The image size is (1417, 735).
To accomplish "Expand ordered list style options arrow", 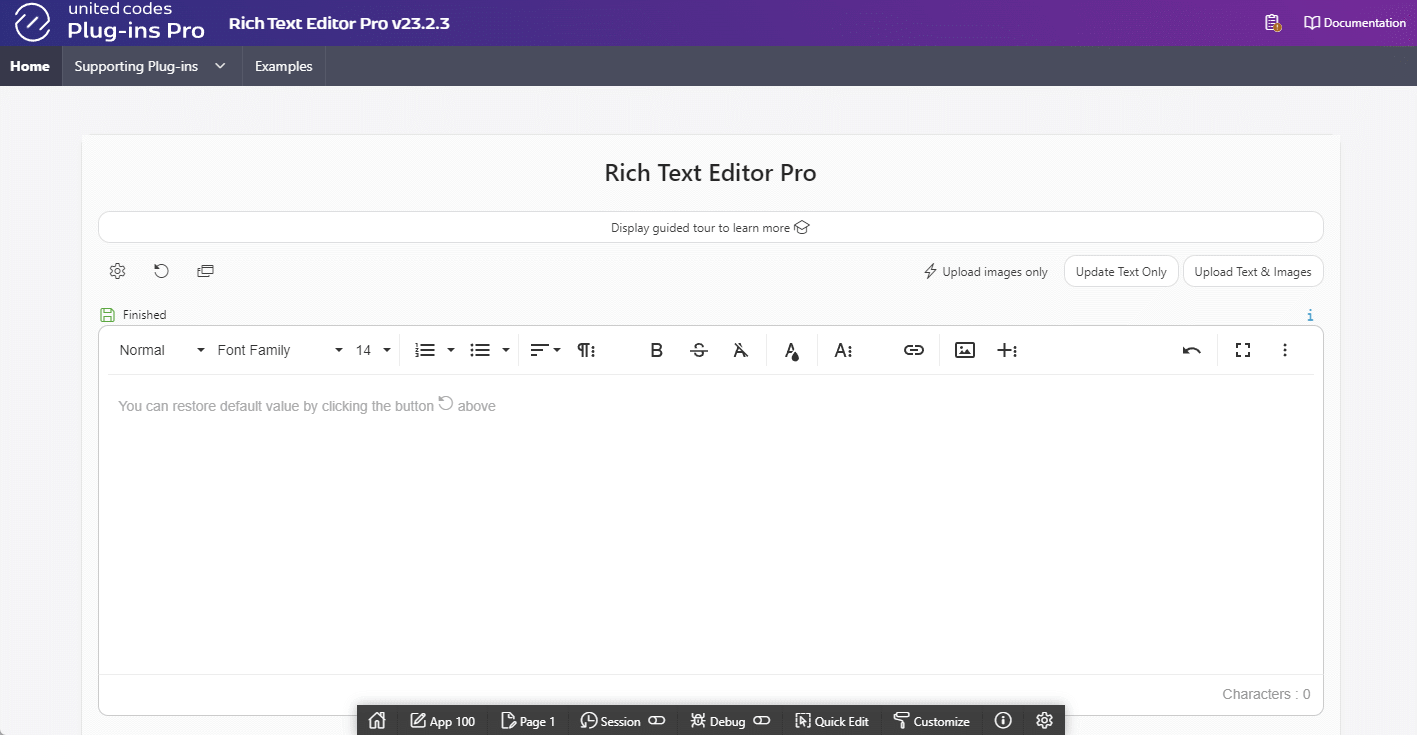I will pyautogui.click(x=451, y=350).
